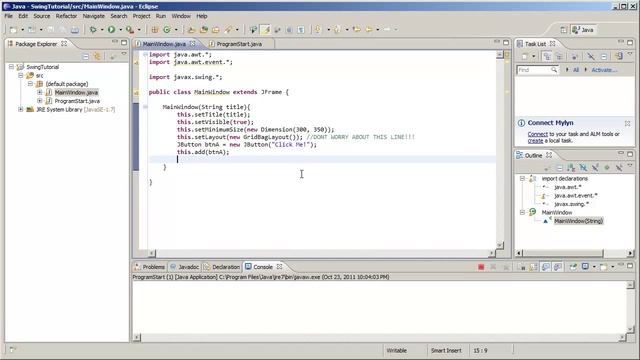This screenshot has width=640, height=360.
Task: Toggle Categorized view in Task List toolbar
Action: (x=547, y=56)
